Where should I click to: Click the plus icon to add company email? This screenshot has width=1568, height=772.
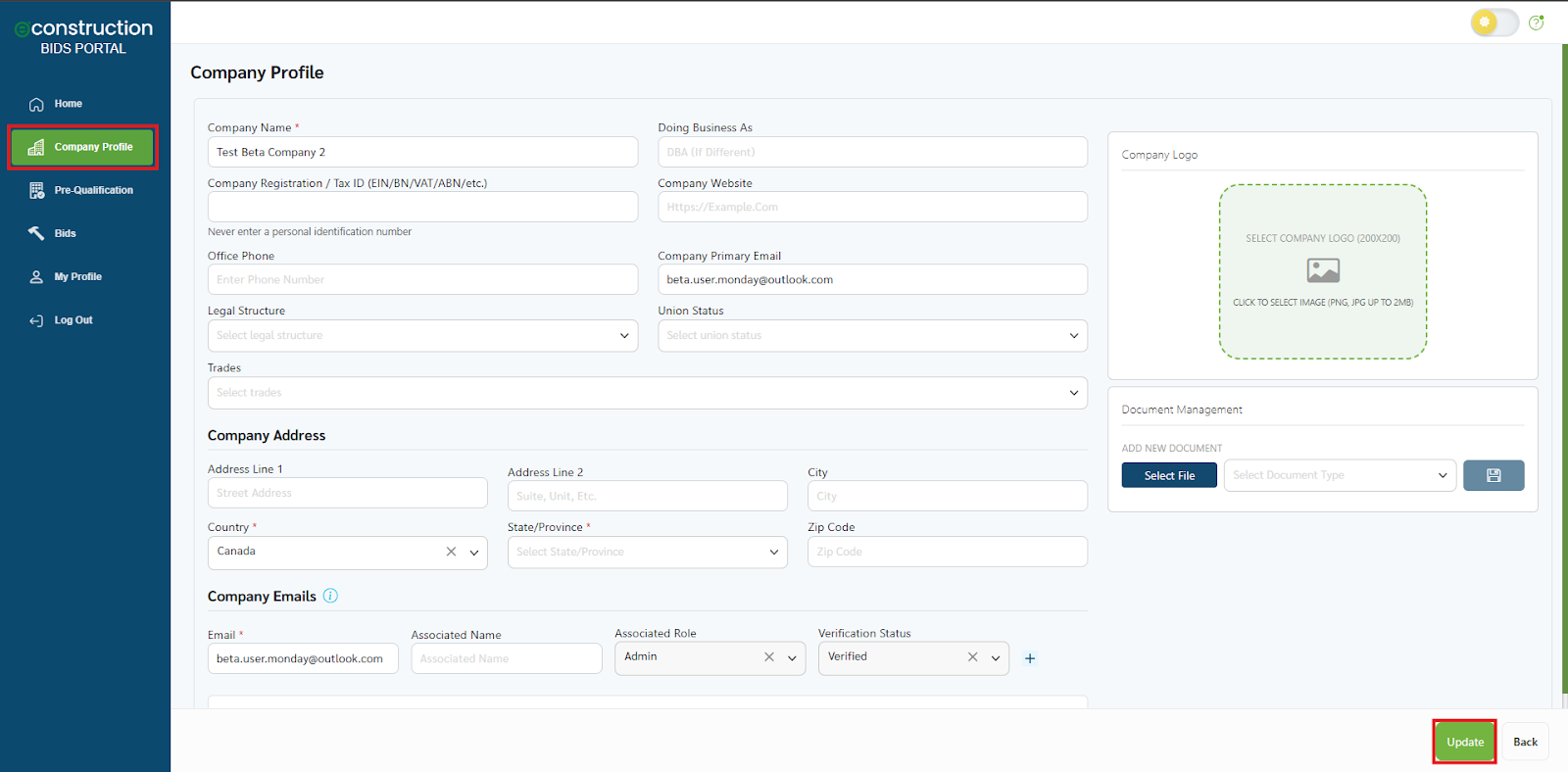tap(1030, 658)
